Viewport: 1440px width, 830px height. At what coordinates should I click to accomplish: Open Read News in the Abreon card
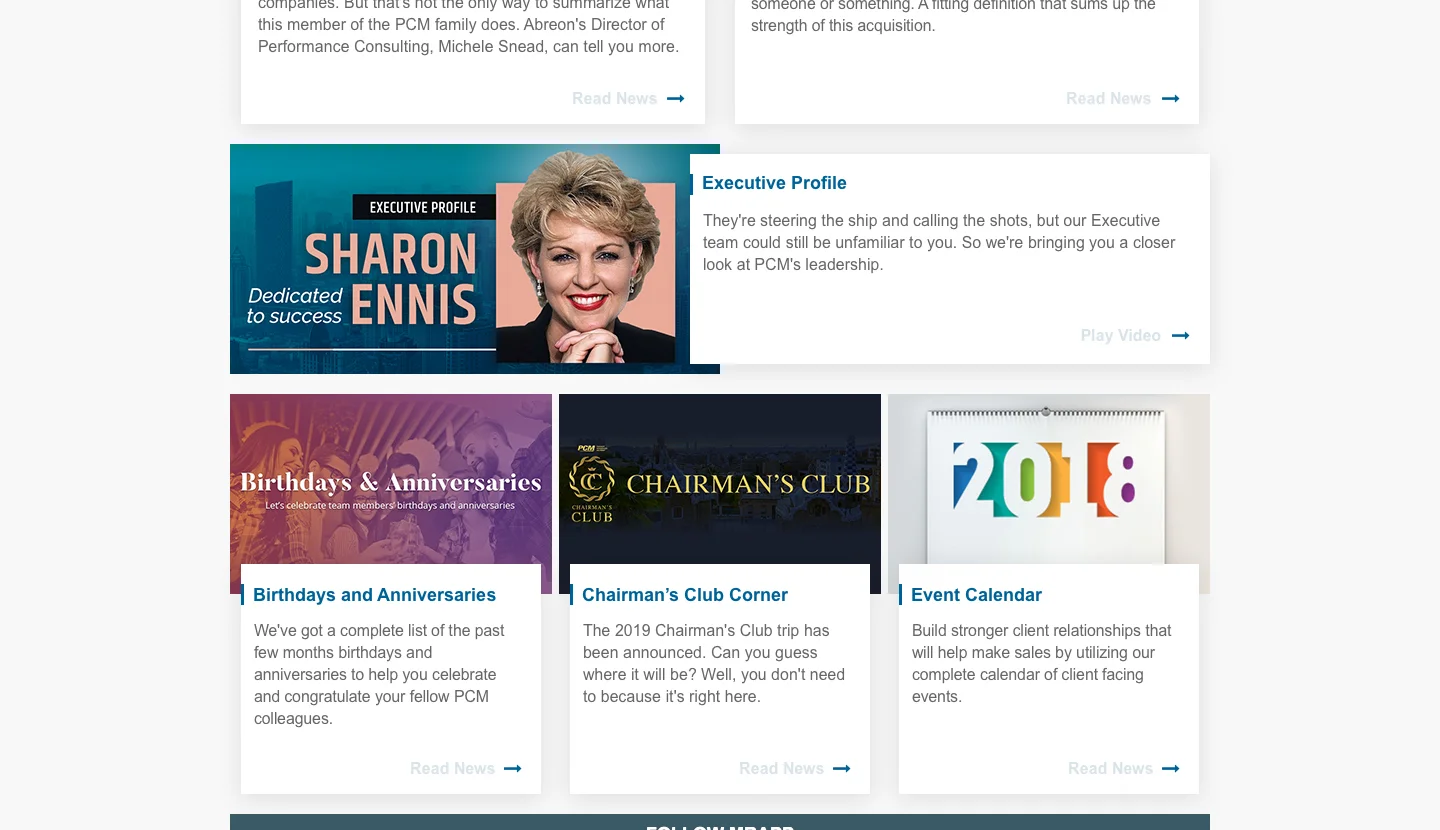(x=614, y=99)
